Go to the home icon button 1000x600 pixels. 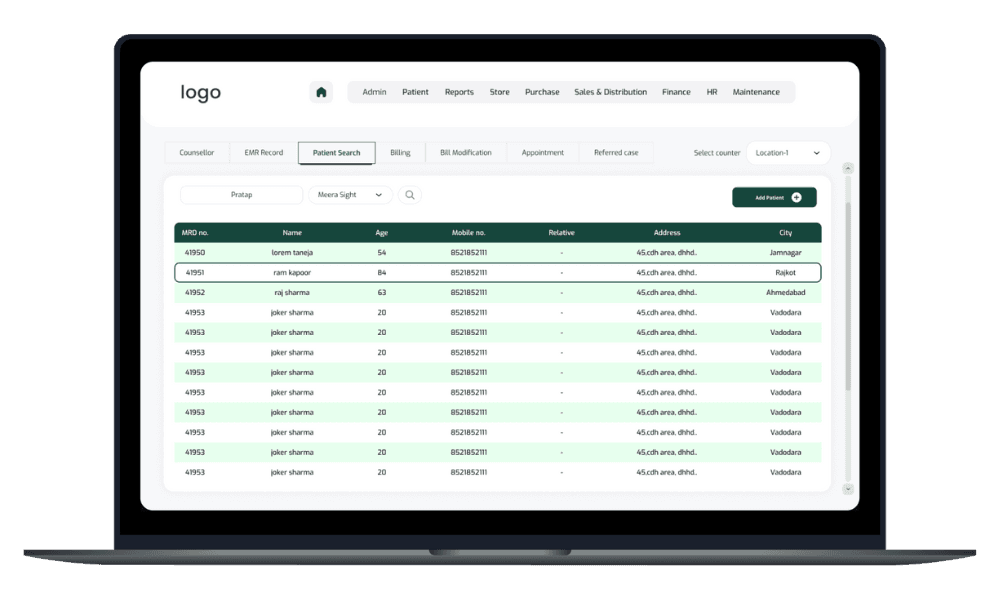coord(321,92)
